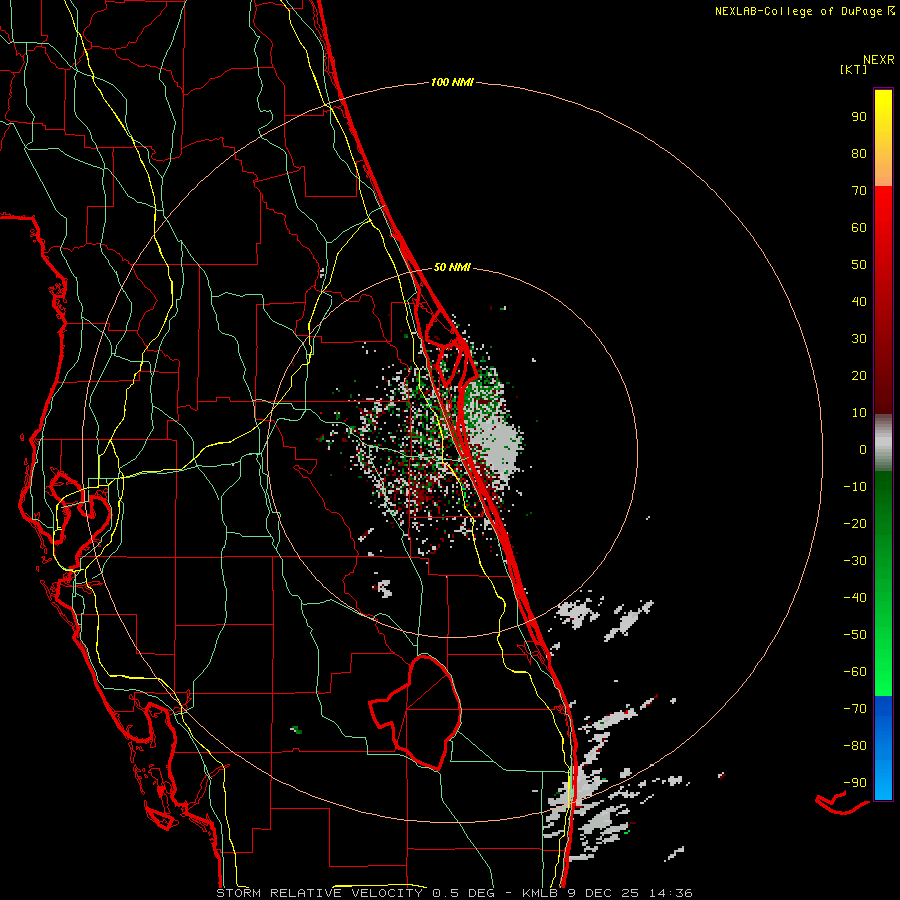Screen dimensions: 900x900
Task: Pick the blue band of the color scale
Action: point(883,747)
